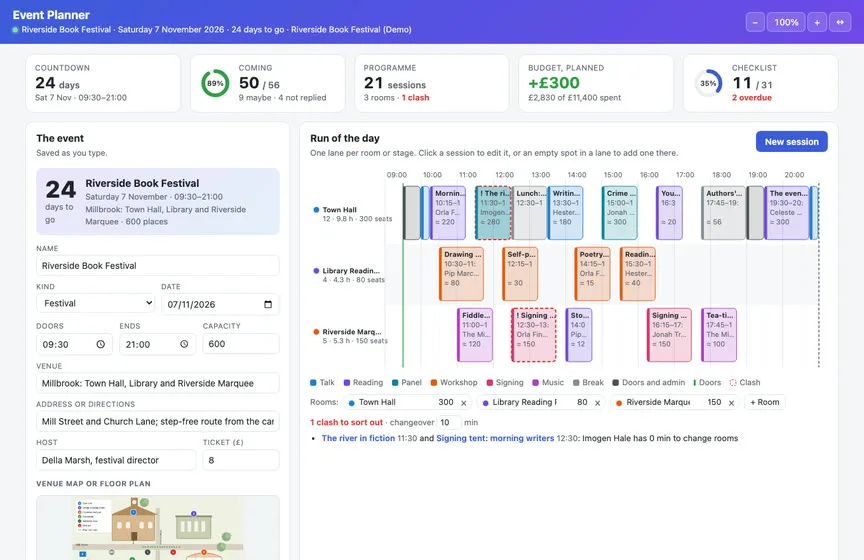Add a room with + Room
864x560 pixels.
pyautogui.click(x=765, y=402)
